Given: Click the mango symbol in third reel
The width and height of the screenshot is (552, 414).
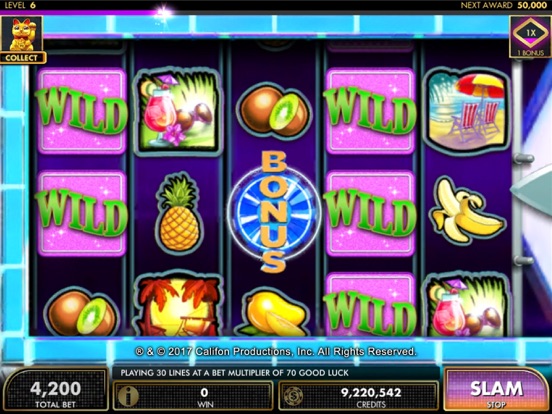Looking at the screenshot, I should tap(273, 313).
